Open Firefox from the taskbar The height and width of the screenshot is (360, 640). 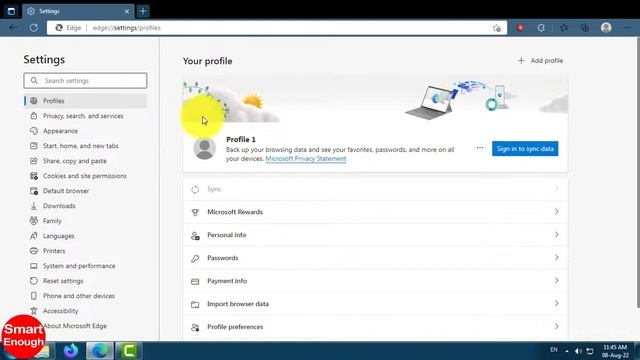[71, 351]
